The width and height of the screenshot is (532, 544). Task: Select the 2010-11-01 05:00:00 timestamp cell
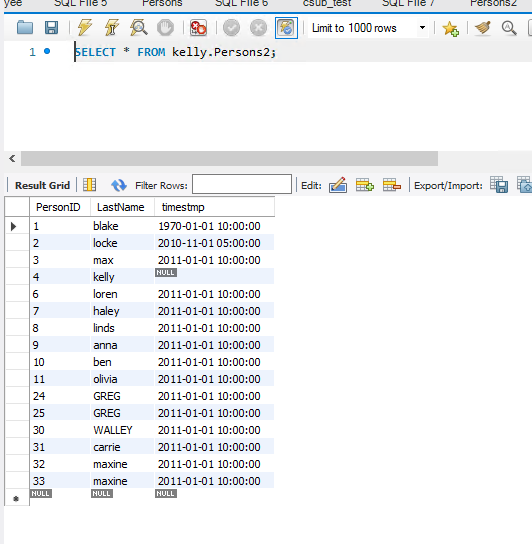click(x=214, y=243)
